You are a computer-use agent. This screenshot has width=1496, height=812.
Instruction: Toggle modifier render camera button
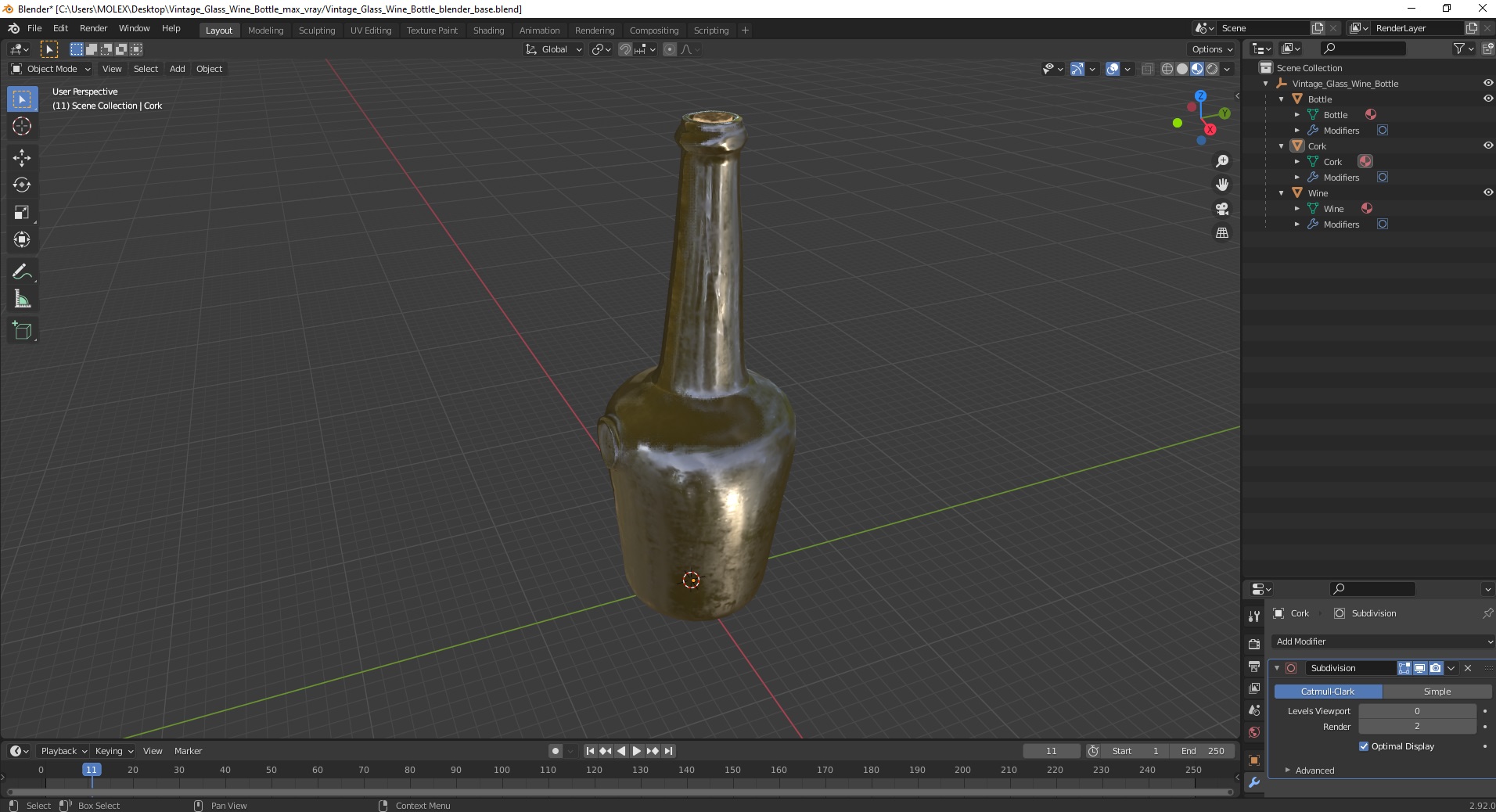point(1435,668)
